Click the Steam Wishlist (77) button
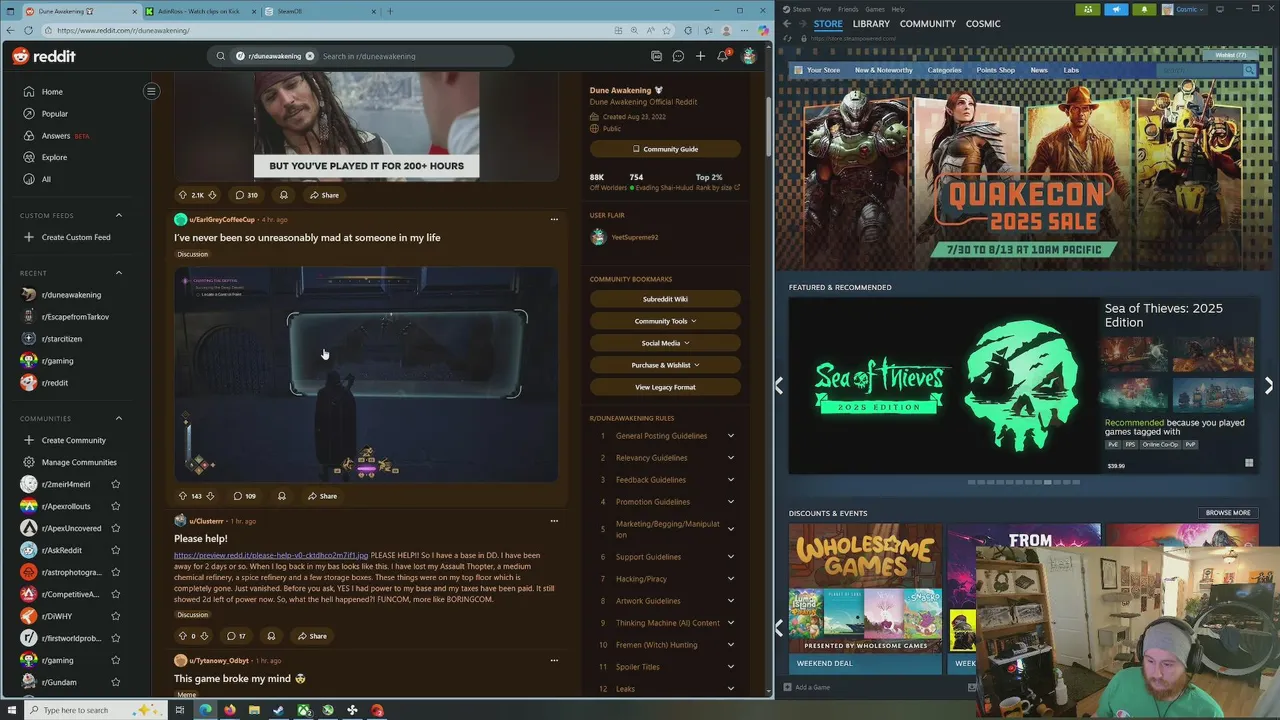This screenshot has width=1280, height=720. pyautogui.click(x=1230, y=55)
